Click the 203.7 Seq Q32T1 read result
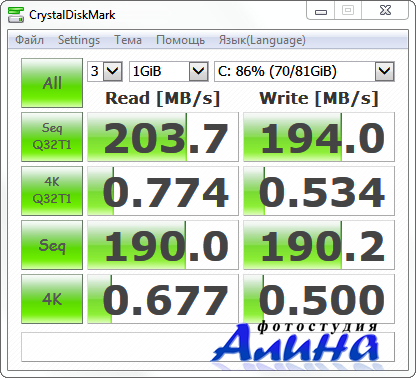416x378 pixels. 163,137
